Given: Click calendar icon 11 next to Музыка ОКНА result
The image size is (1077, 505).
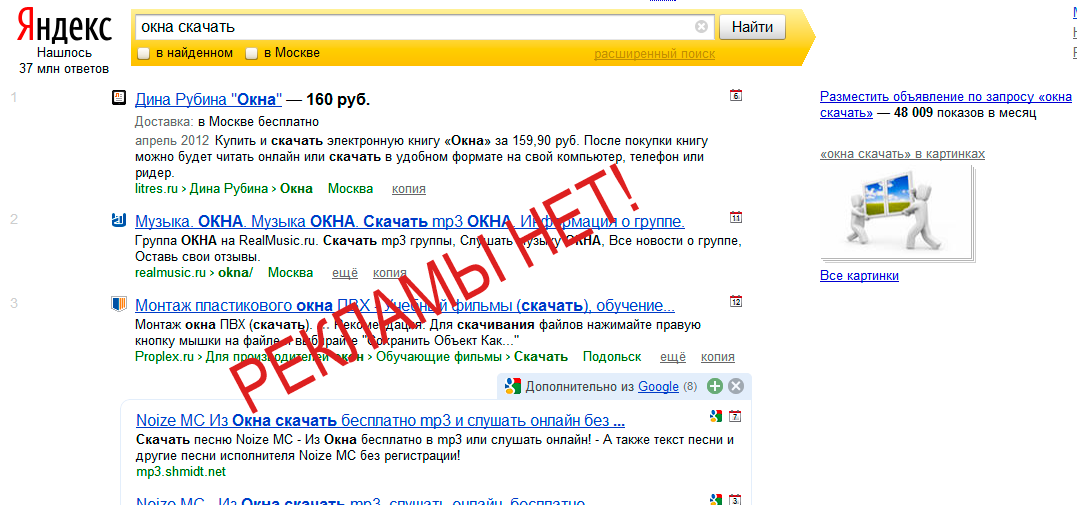Looking at the screenshot, I should point(736,218).
